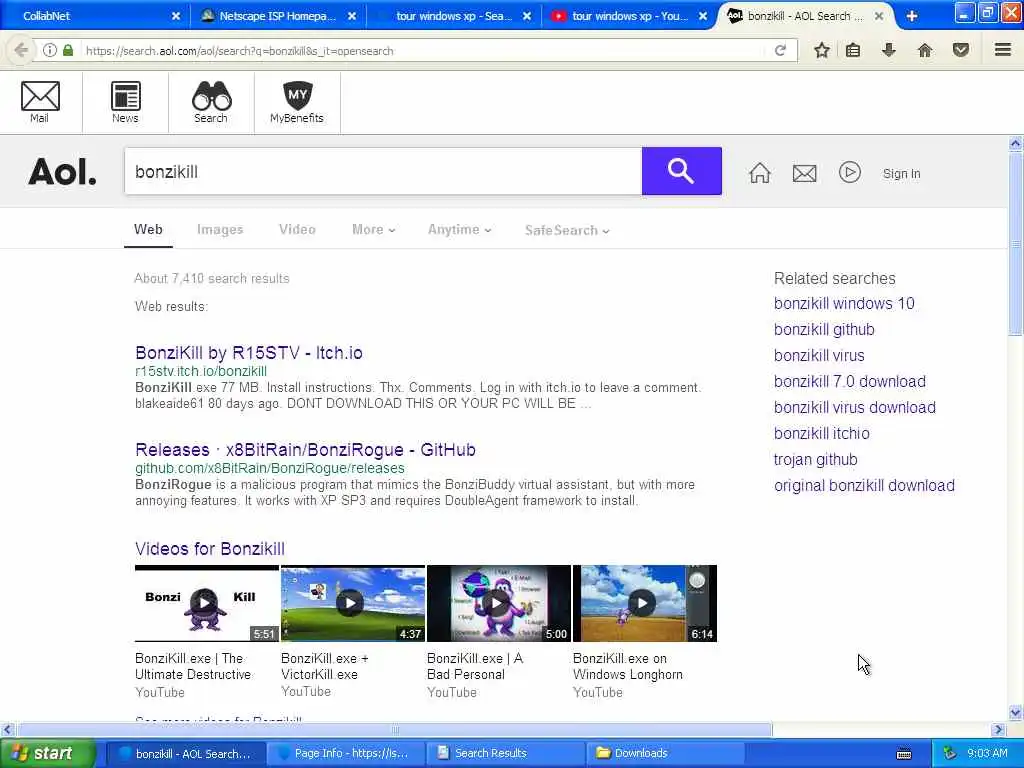This screenshot has width=1024, height=768.
Task: Click related search bonzikill virus download
Action: tap(855, 408)
